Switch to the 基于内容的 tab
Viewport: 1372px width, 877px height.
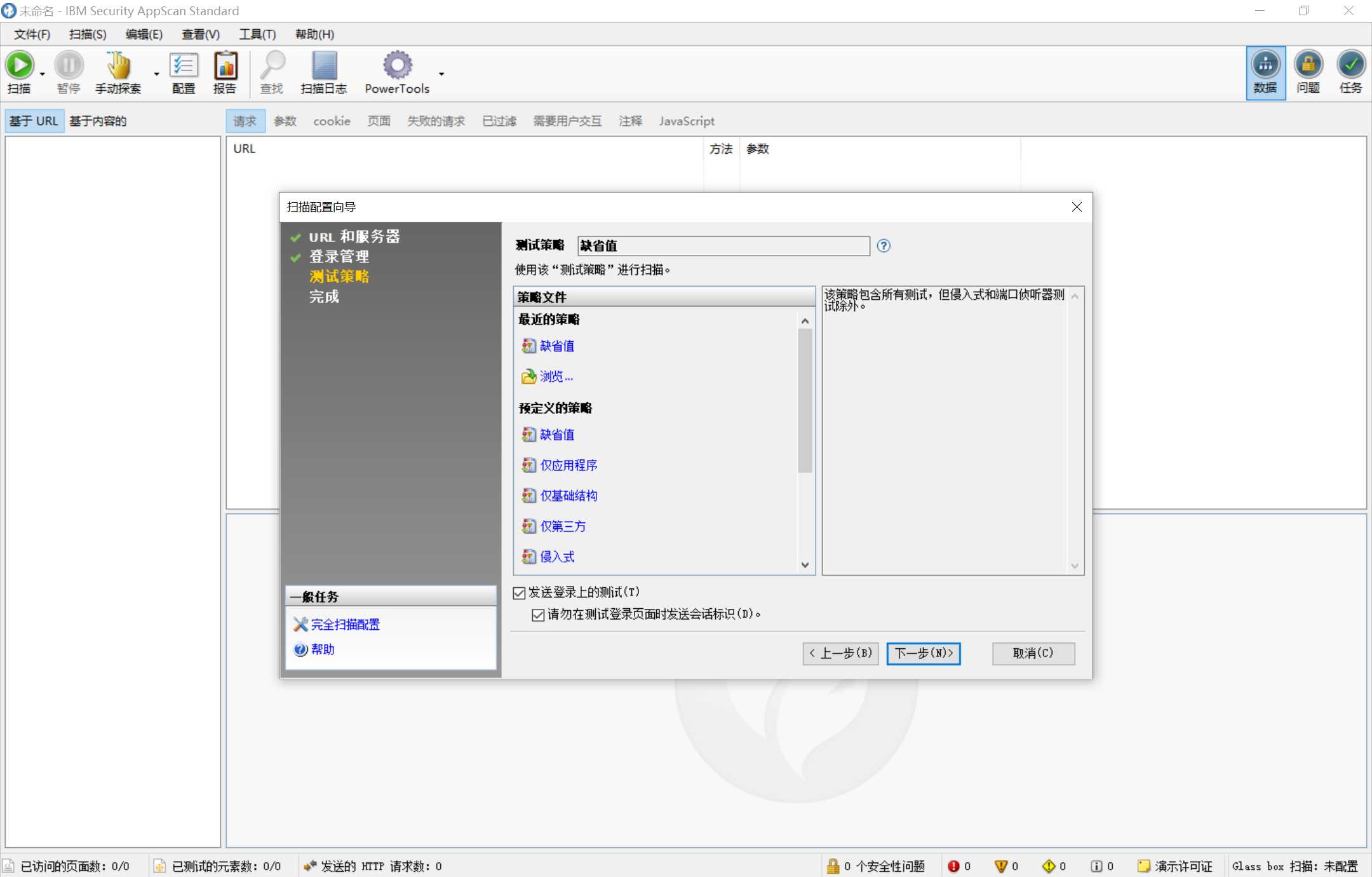tap(98, 121)
